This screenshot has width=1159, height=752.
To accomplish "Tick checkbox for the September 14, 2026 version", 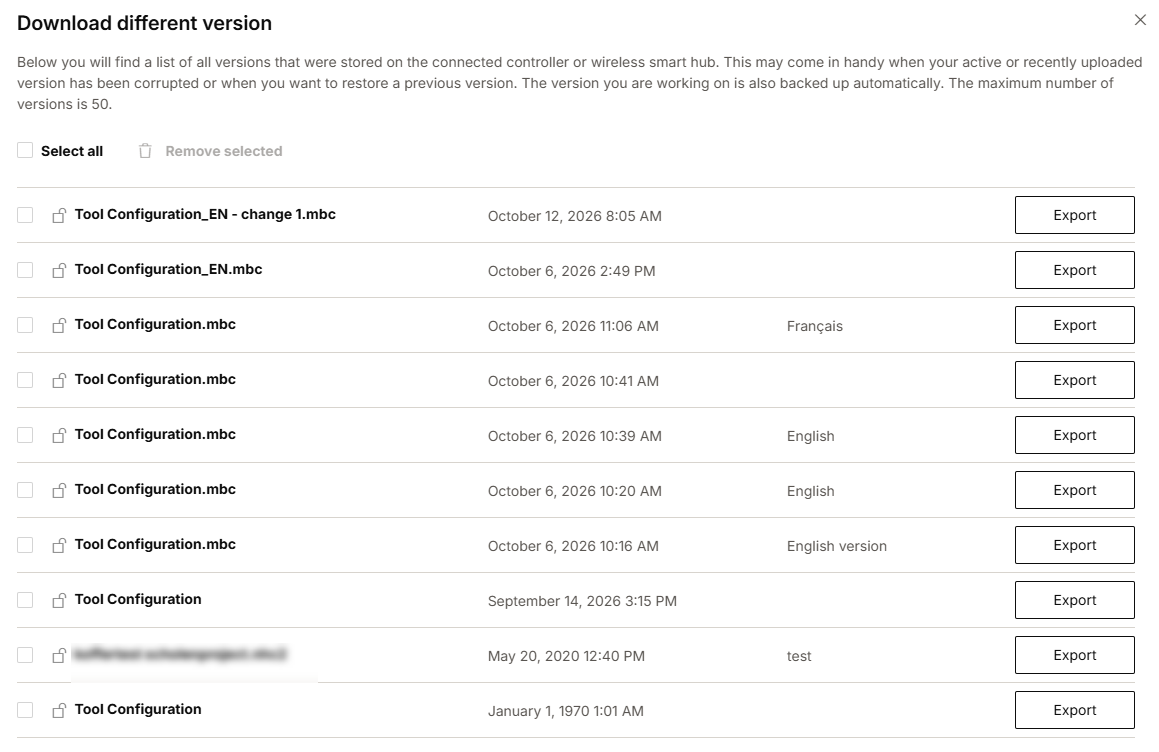I will [x=25, y=599].
